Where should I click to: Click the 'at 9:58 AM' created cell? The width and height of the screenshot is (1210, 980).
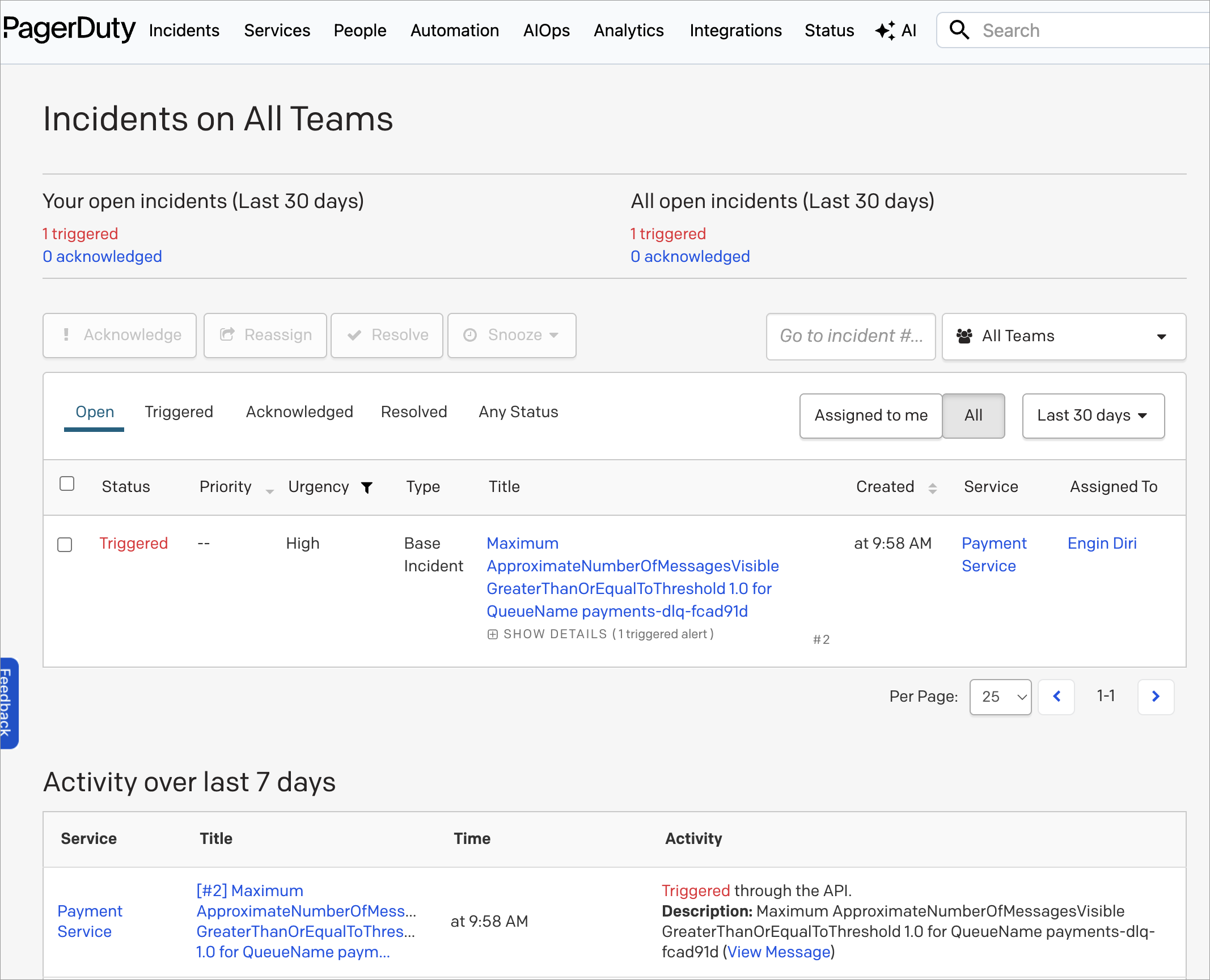coord(893,544)
